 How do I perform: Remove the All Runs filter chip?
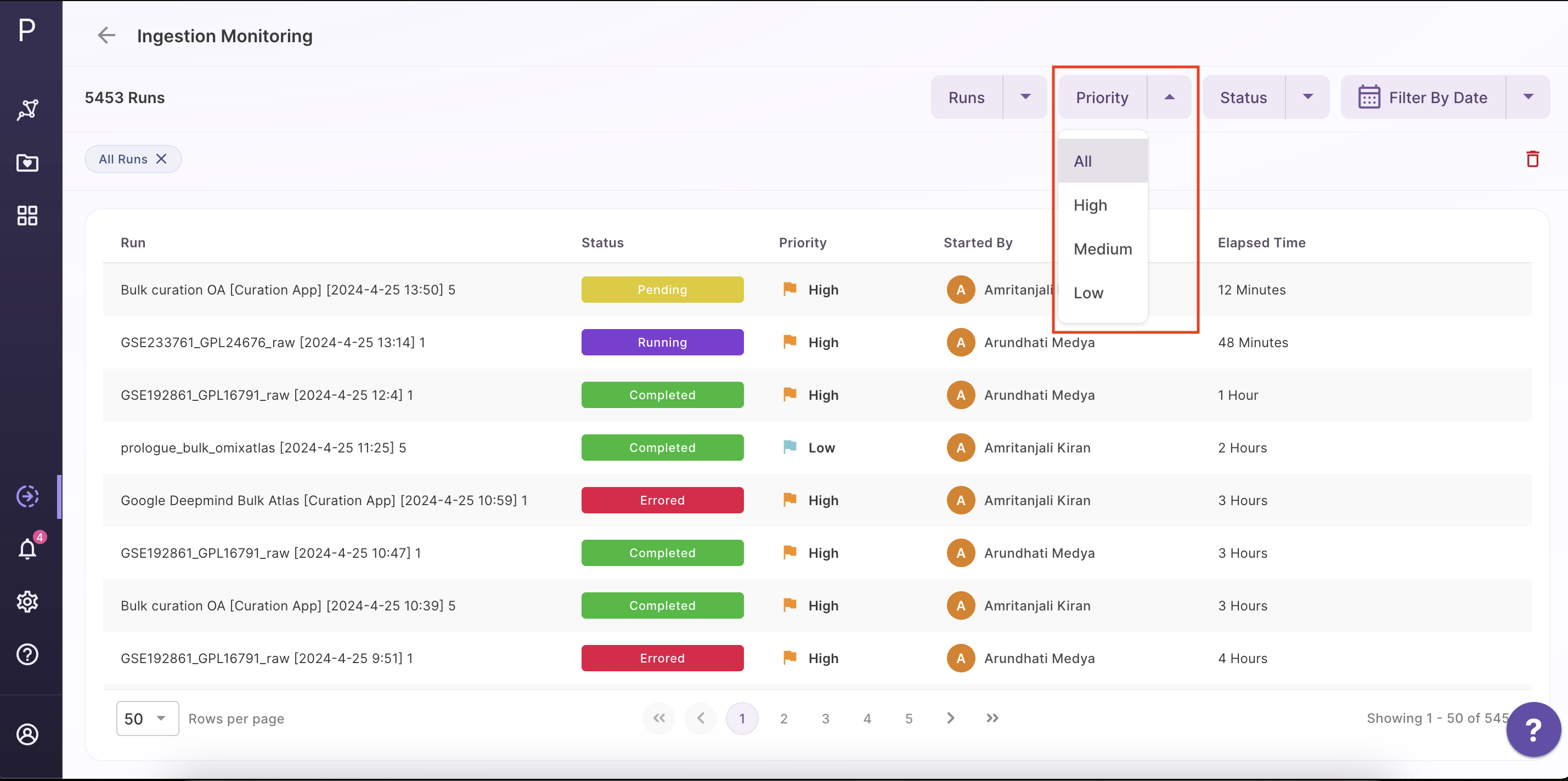161,159
